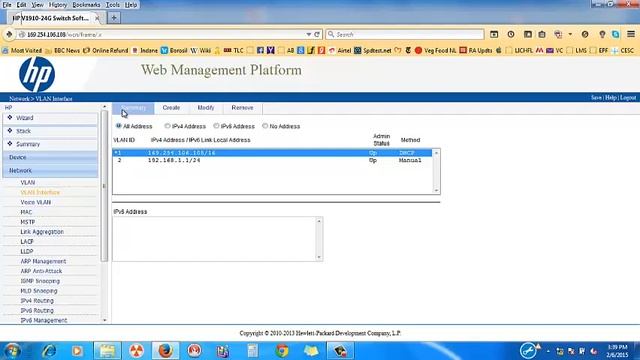Click the downloads toolbar icon

click(x=494, y=34)
